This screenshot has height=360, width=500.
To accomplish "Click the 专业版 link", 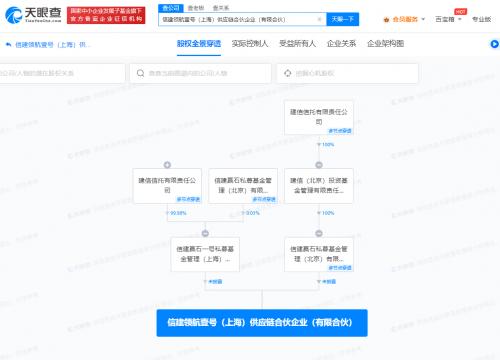I will [x=482, y=19].
